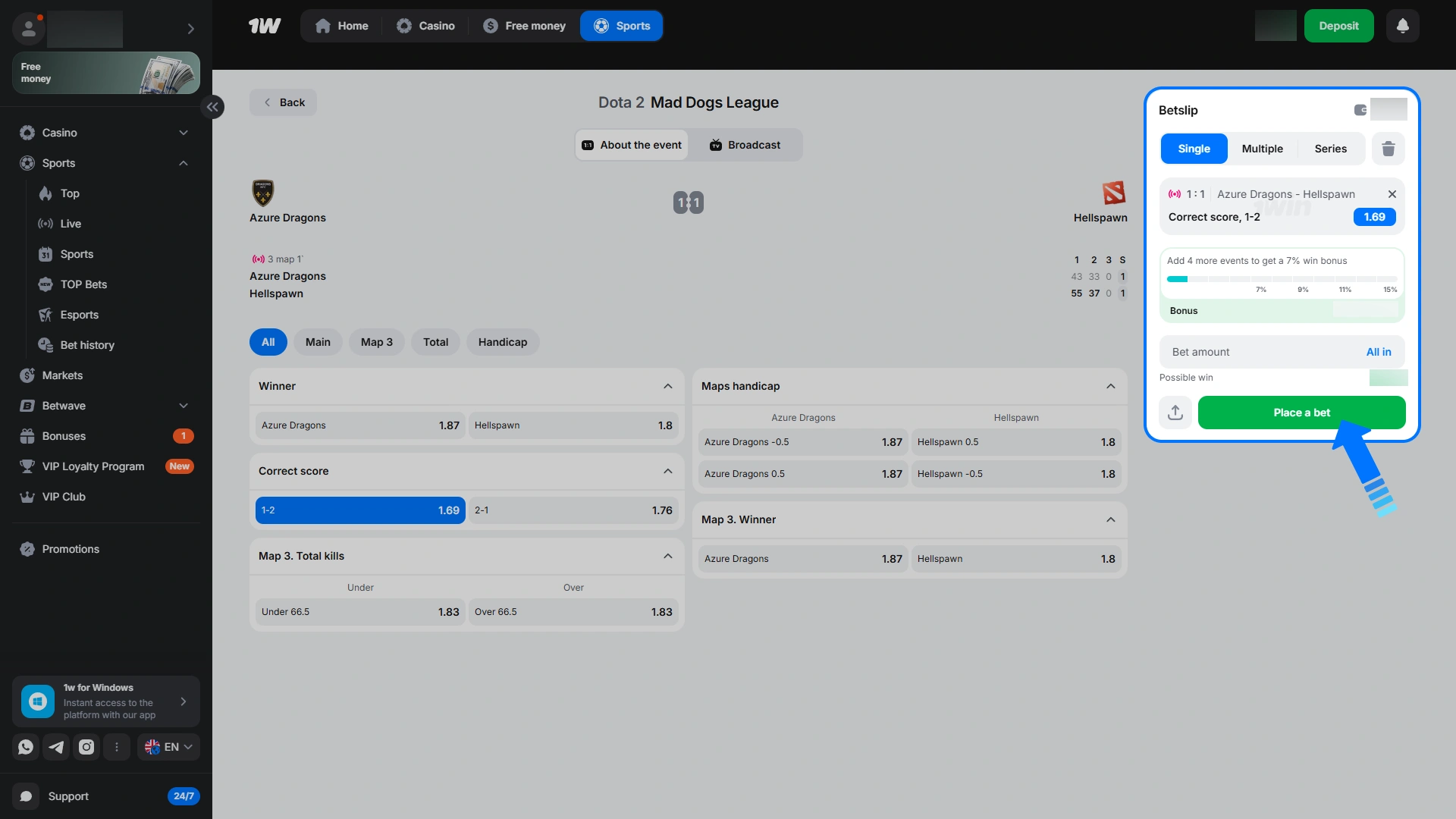Image resolution: width=1456 pixels, height=819 pixels.
Task: Select Over 66.5 total kills odds
Action: [573, 612]
